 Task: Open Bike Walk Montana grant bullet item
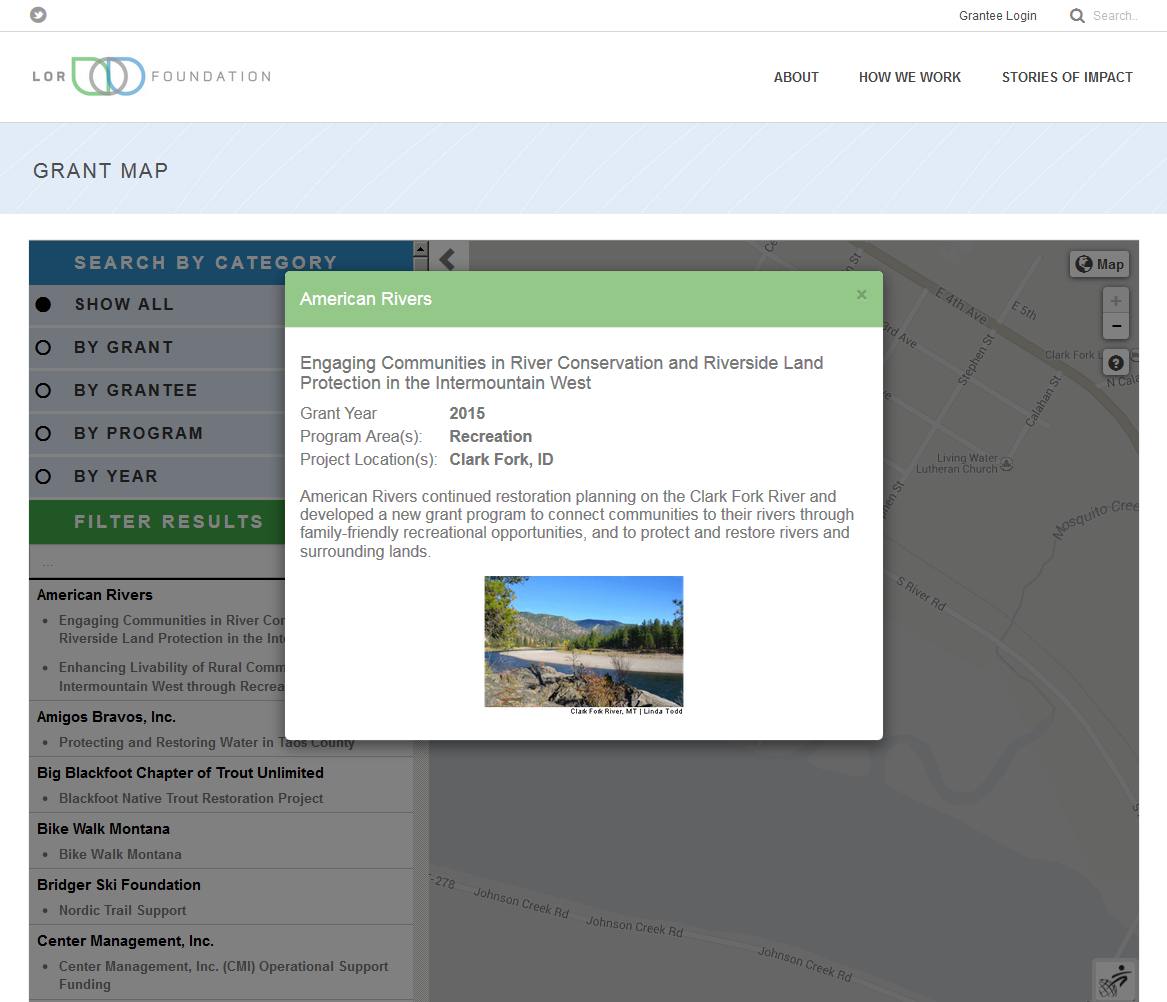click(x=121, y=854)
